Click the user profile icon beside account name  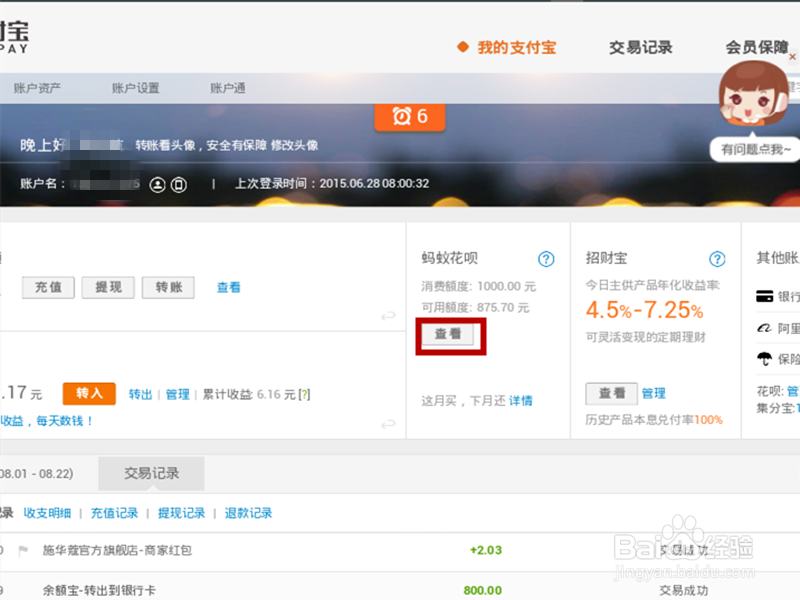(x=158, y=184)
